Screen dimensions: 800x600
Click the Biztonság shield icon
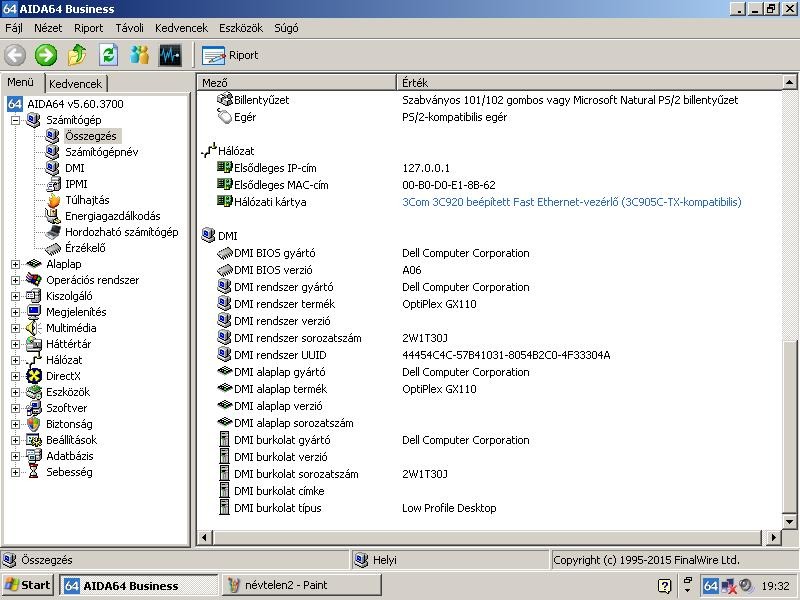[x=34, y=424]
